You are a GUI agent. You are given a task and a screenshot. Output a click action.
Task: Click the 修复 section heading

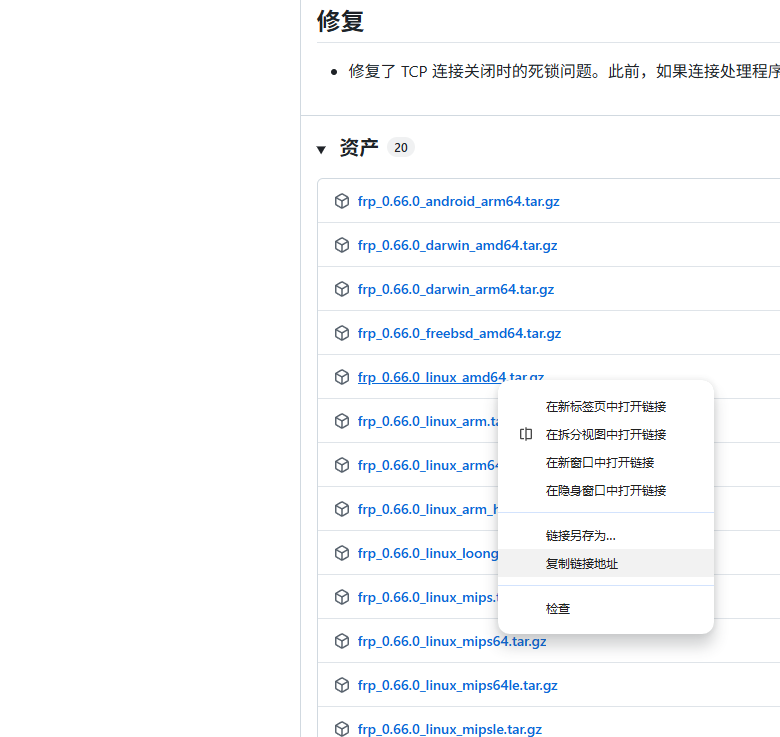point(340,21)
